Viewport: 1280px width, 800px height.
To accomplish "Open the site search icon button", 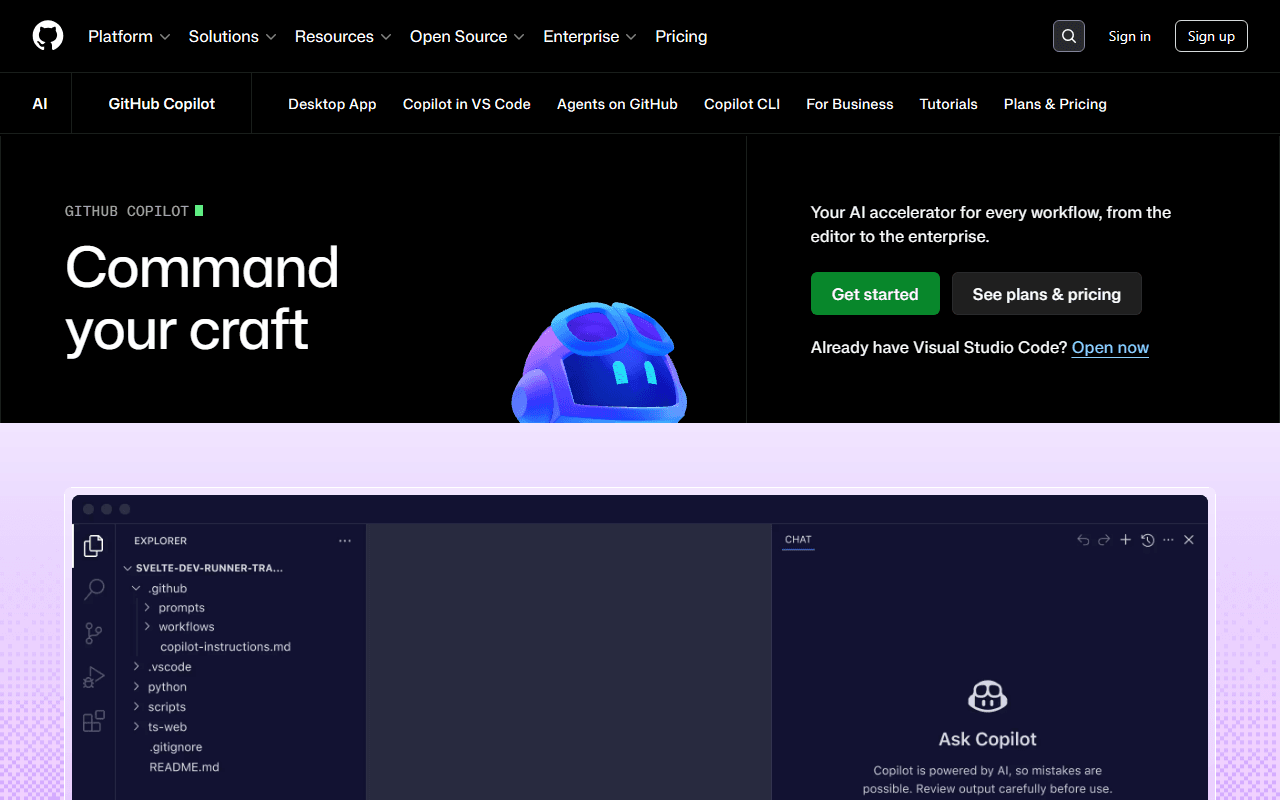I will (x=1069, y=36).
